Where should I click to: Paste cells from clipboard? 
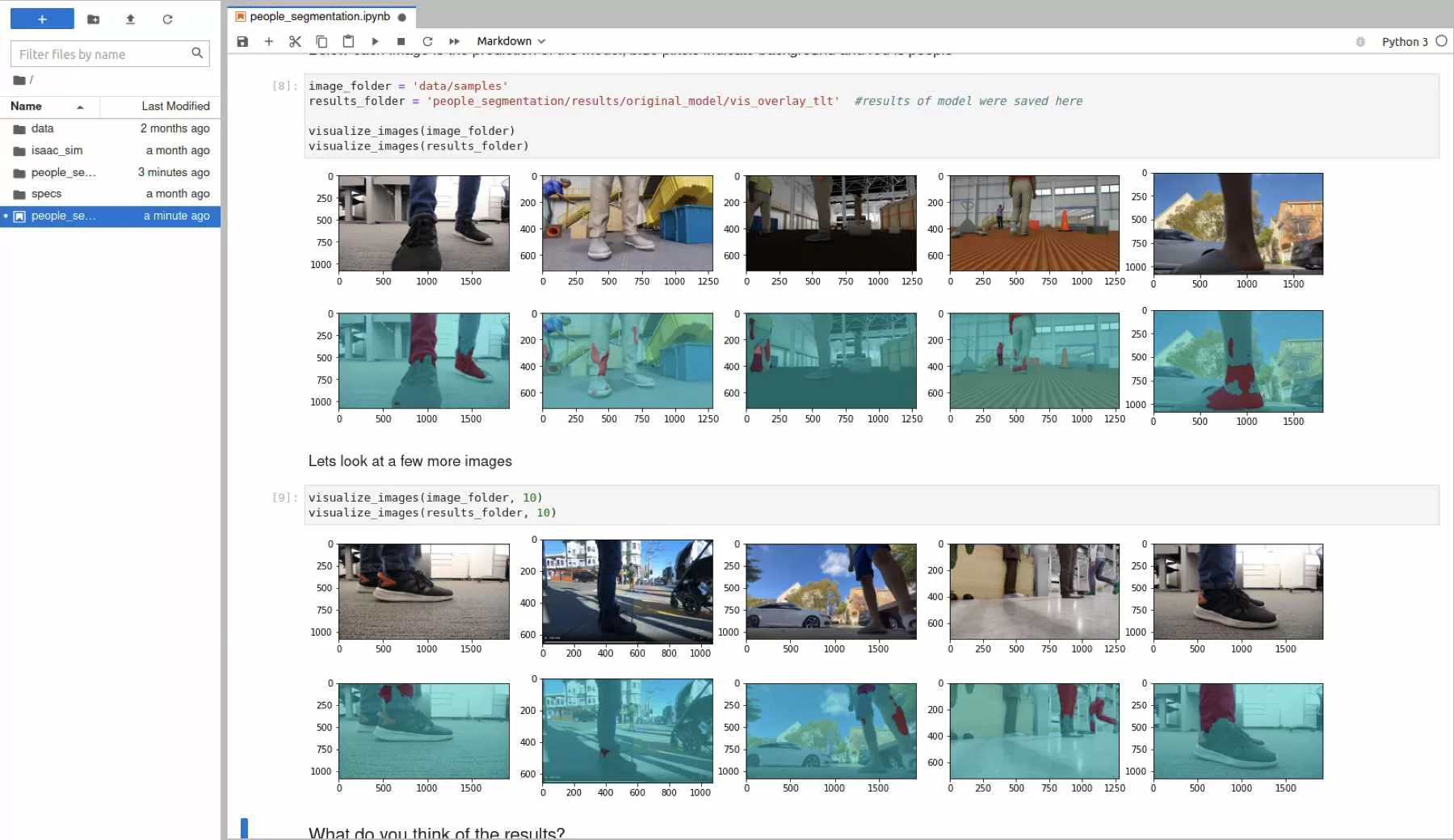(348, 41)
